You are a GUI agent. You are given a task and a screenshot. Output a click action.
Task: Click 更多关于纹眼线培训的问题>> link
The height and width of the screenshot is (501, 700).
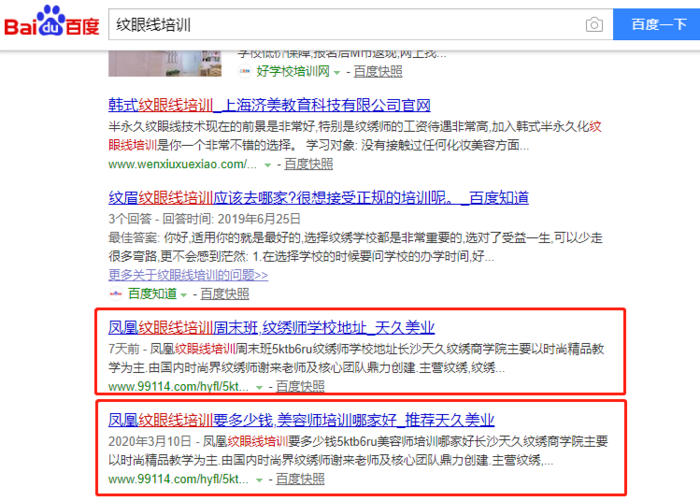tap(188, 275)
